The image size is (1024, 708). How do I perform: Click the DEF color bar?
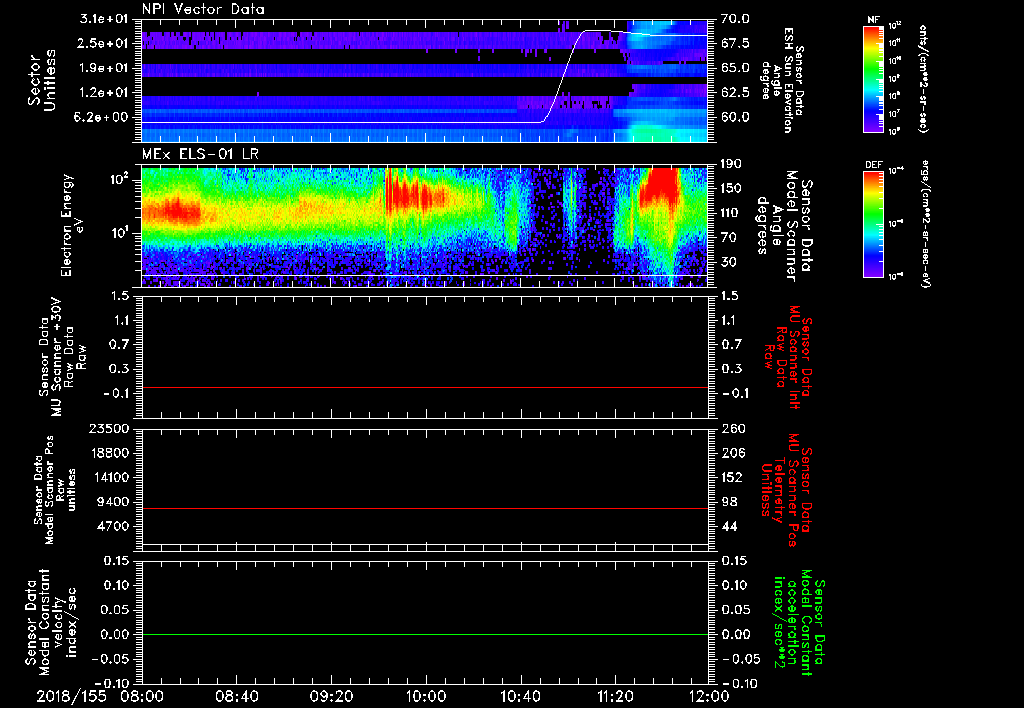point(874,224)
